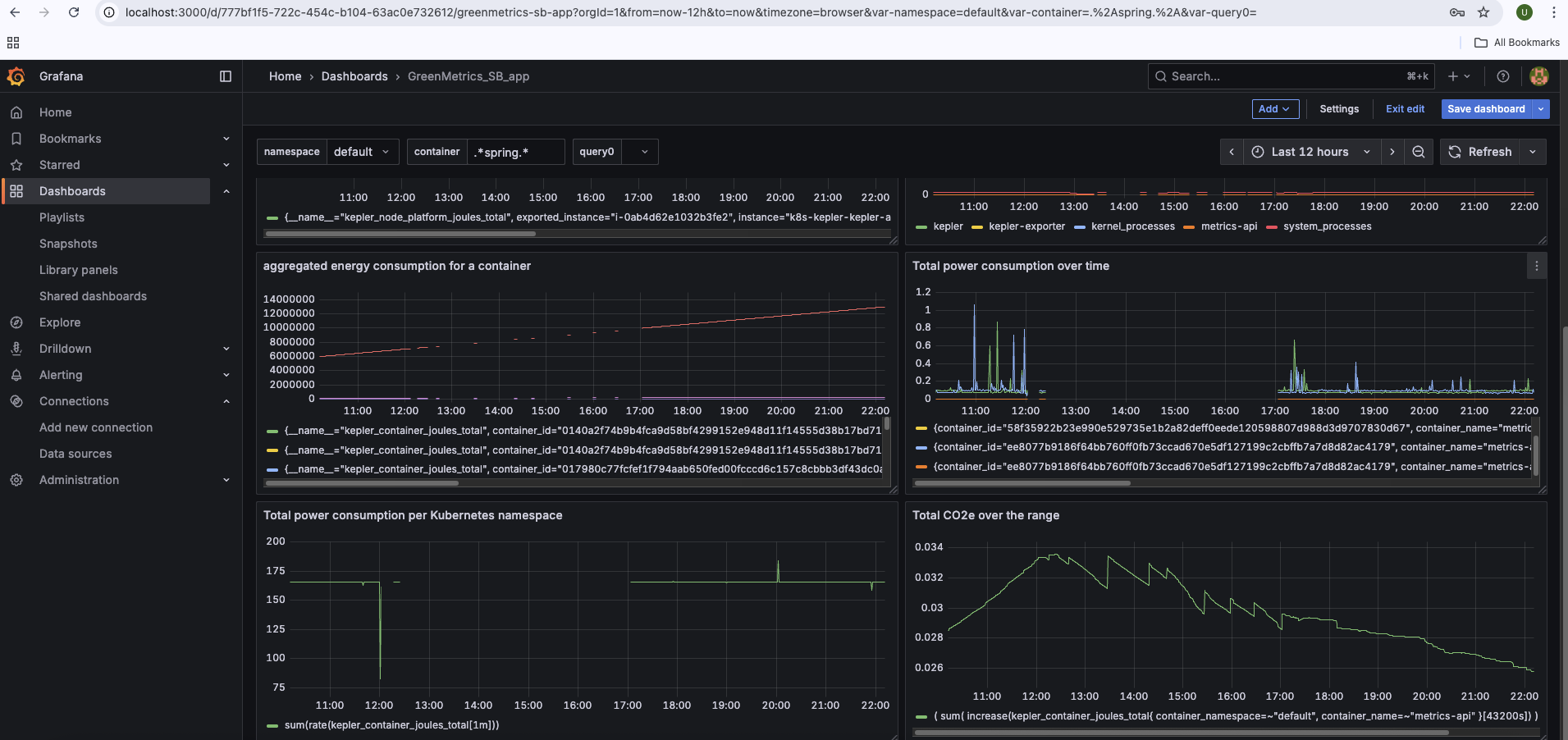Image resolution: width=1568 pixels, height=740 pixels.
Task: Shift time range forward with right arrow
Action: (x=1392, y=152)
